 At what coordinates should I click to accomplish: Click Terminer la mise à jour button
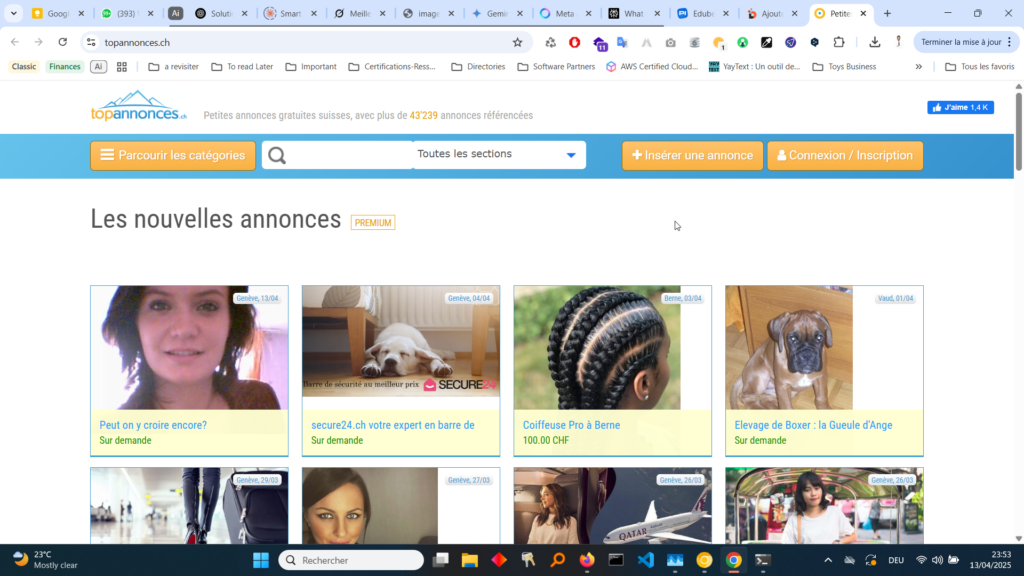[x=961, y=42]
